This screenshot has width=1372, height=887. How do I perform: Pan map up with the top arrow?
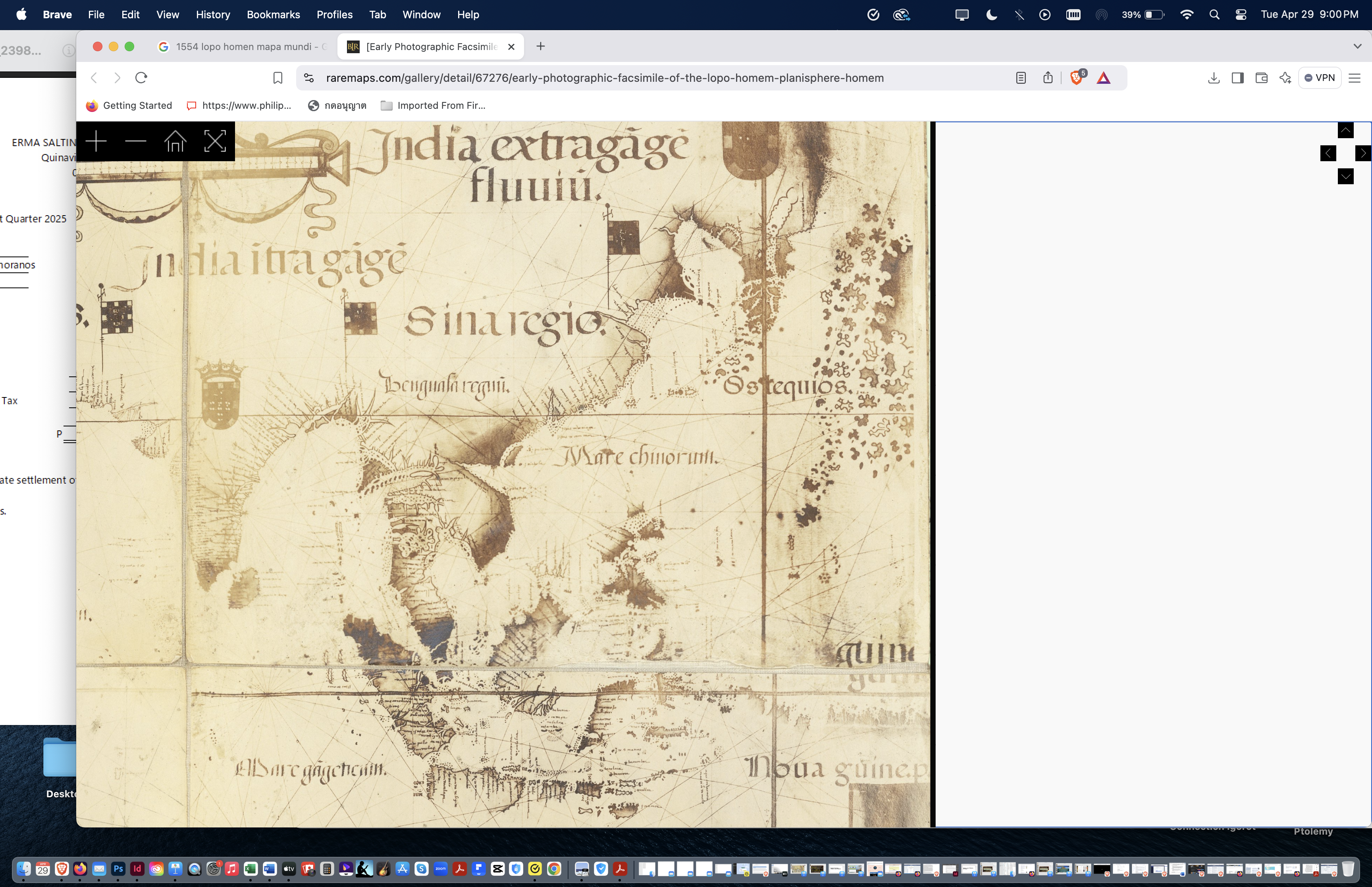tap(1345, 131)
